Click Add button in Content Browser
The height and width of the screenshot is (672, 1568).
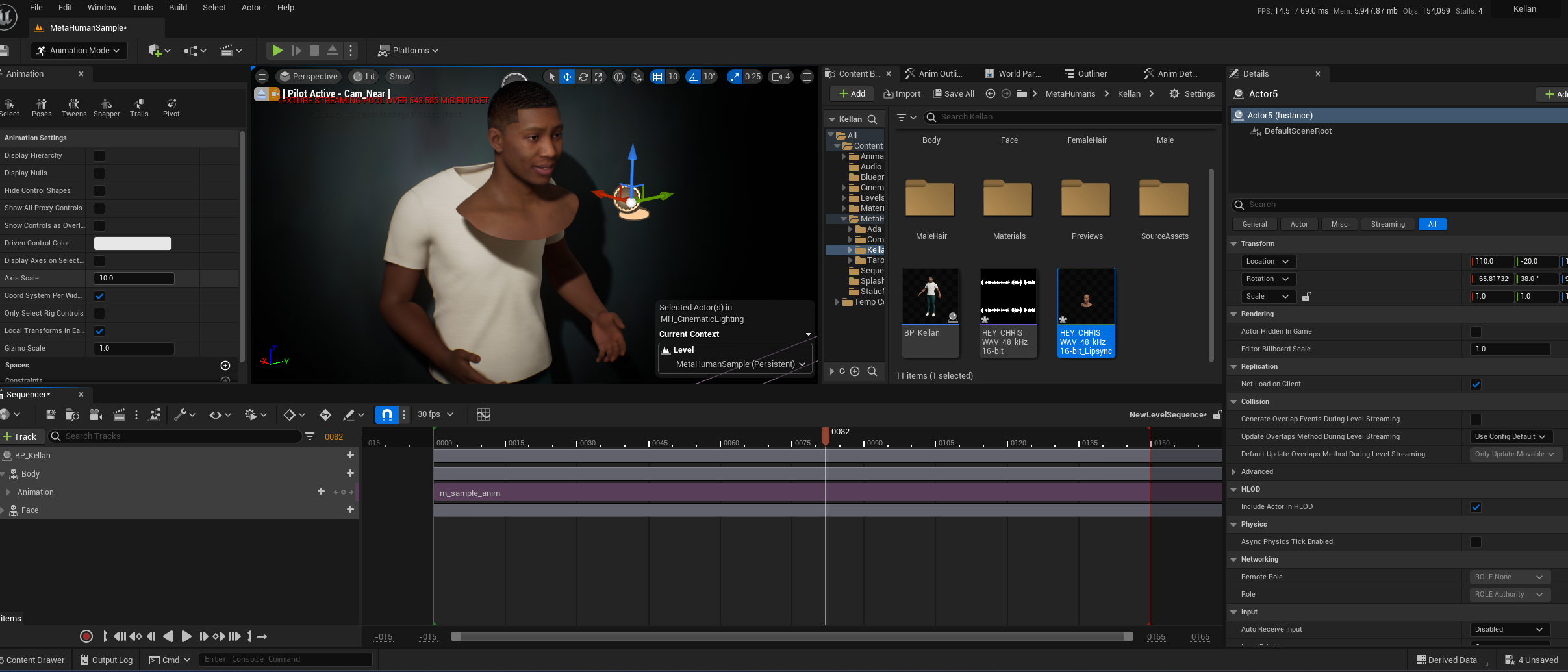pyautogui.click(x=852, y=93)
